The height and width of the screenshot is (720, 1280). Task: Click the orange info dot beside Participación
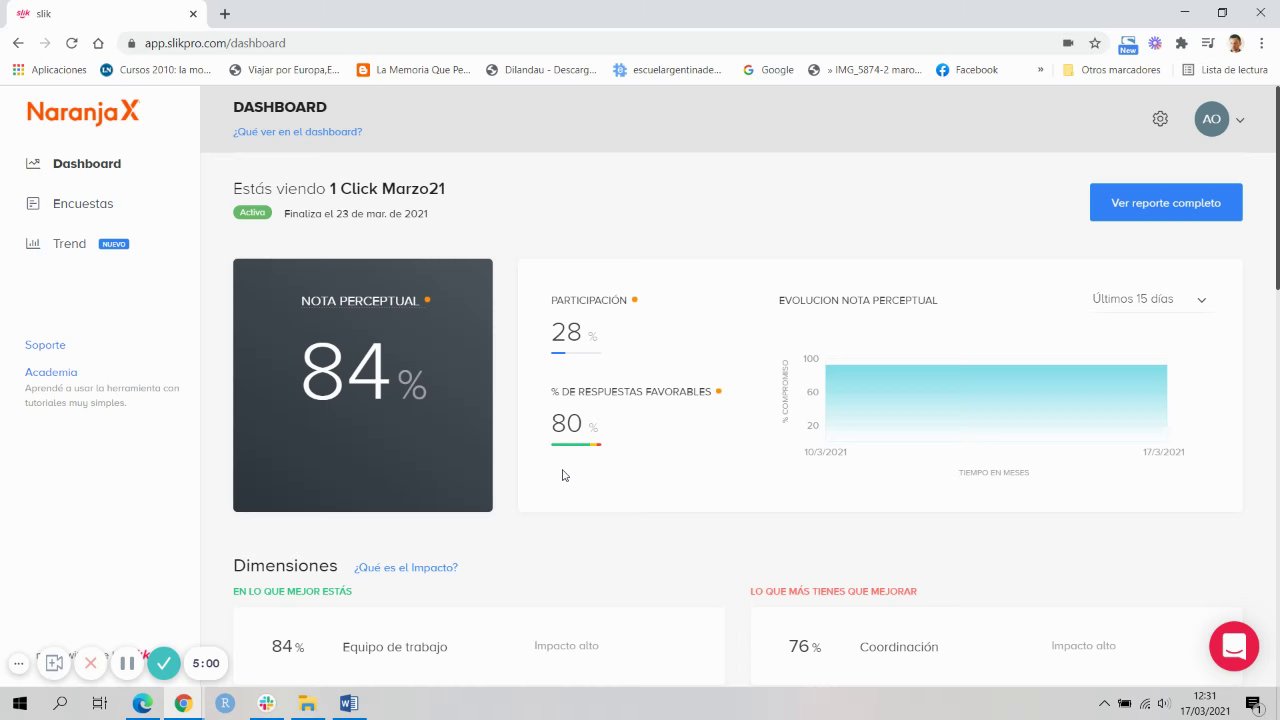pos(635,300)
